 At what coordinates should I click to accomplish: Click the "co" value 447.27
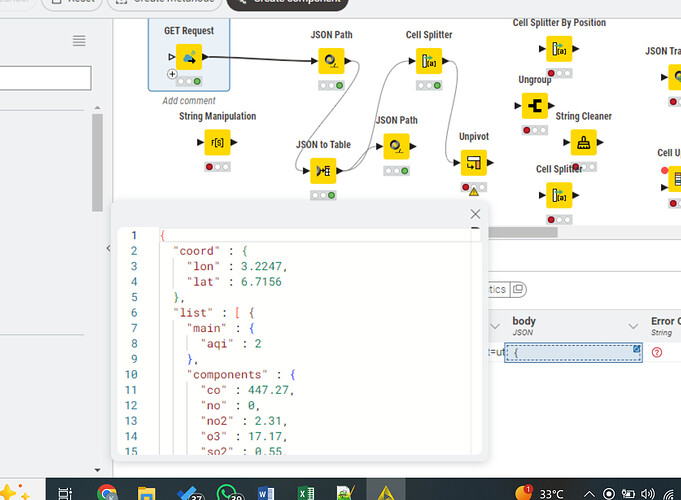point(268,390)
